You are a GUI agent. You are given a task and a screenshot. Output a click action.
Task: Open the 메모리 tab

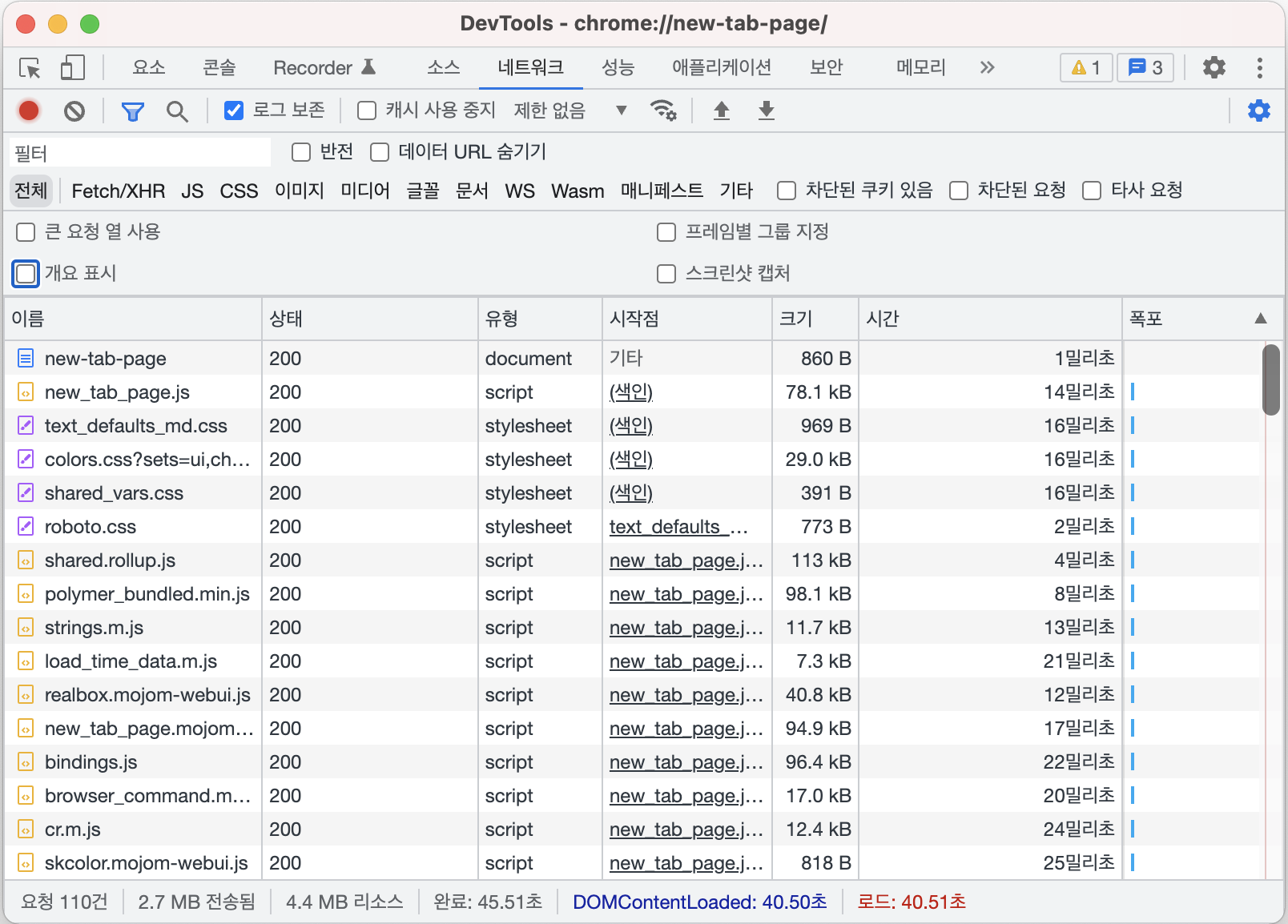point(920,67)
